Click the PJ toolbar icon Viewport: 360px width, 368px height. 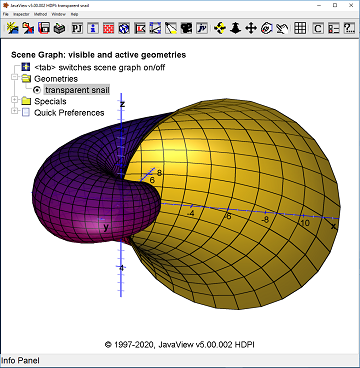[x=77, y=28]
